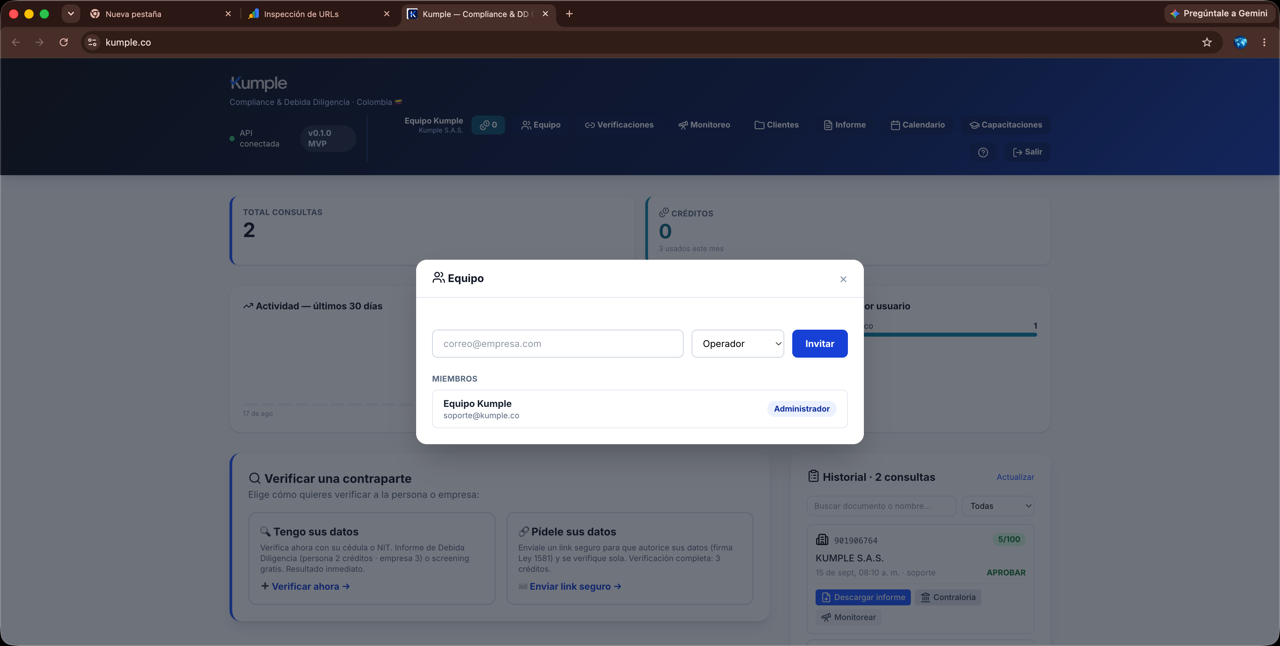Click the Kumple logo
Viewport: 1280px width, 646px height.
coord(258,83)
